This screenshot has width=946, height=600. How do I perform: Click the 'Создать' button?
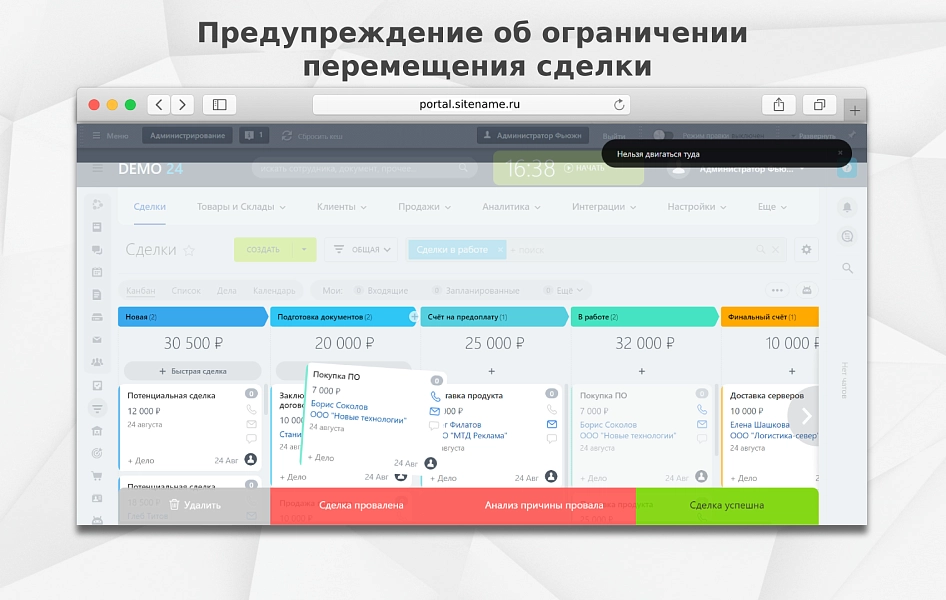pos(263,250)
